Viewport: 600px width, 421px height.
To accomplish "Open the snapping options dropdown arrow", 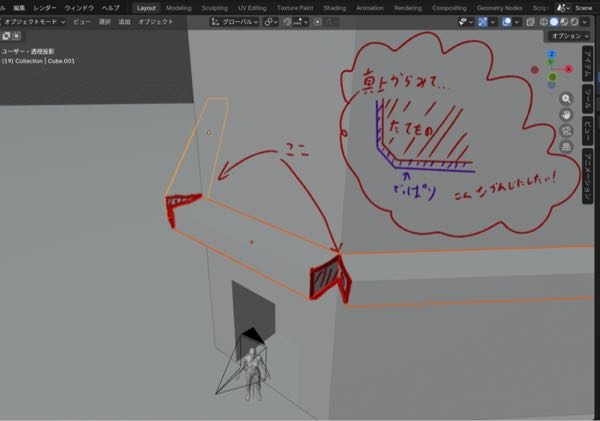I will point(305,22).
